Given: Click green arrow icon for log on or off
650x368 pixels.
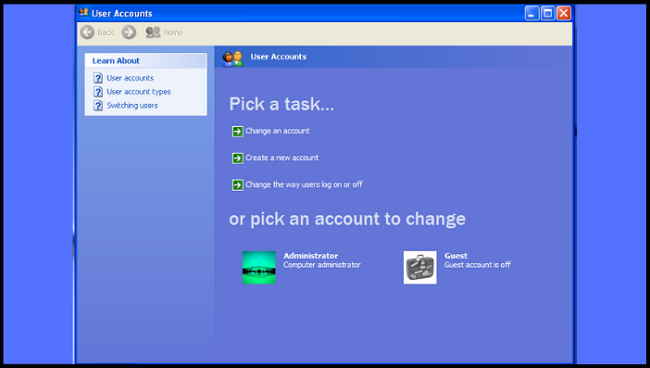Looking at the screenshot, I should pyautogui.click(x=238, y=185).
